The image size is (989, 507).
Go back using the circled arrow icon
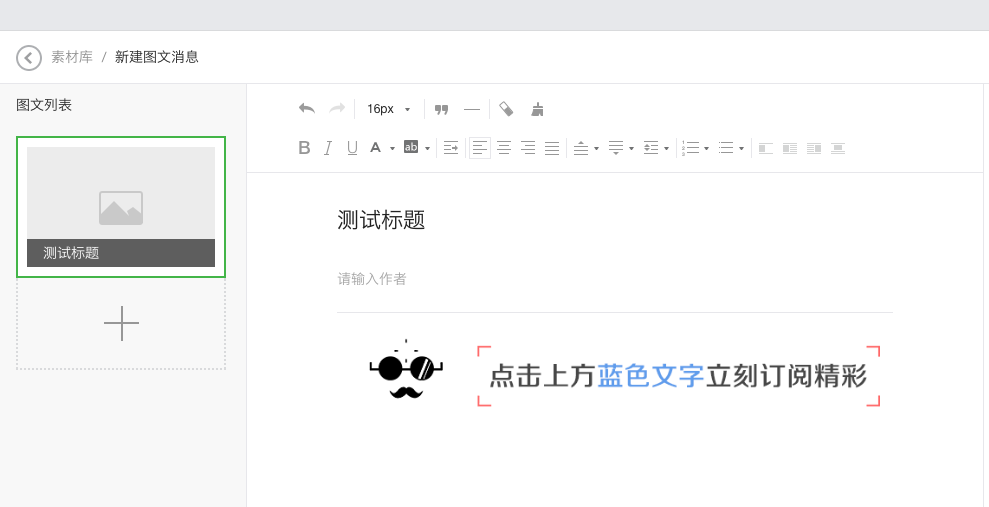[x=29, y=58]
